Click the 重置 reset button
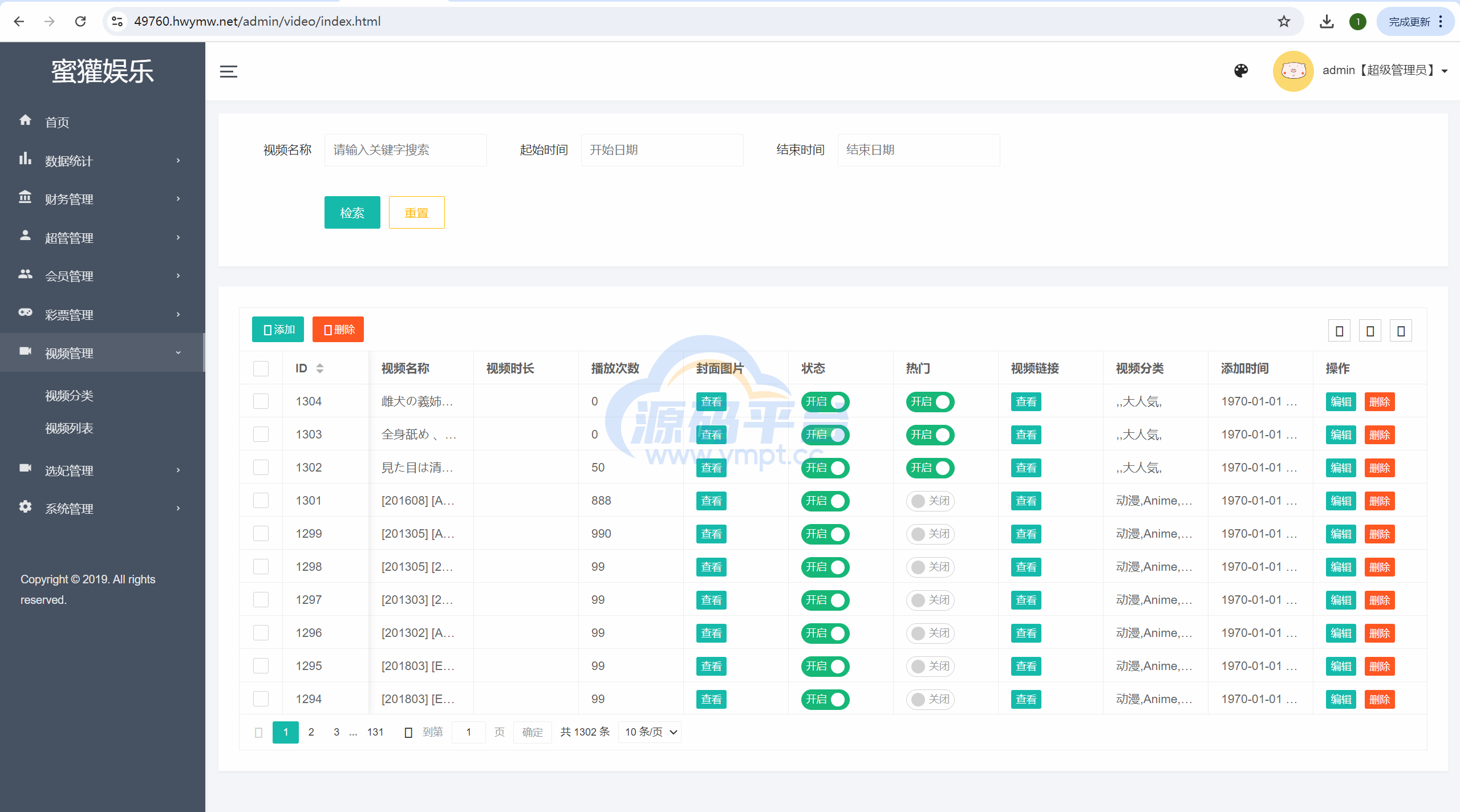 point(416,213)
